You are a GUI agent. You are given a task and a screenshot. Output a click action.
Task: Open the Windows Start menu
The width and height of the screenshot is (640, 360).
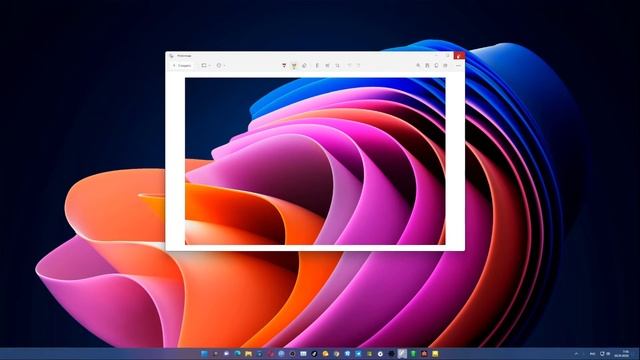204,353
